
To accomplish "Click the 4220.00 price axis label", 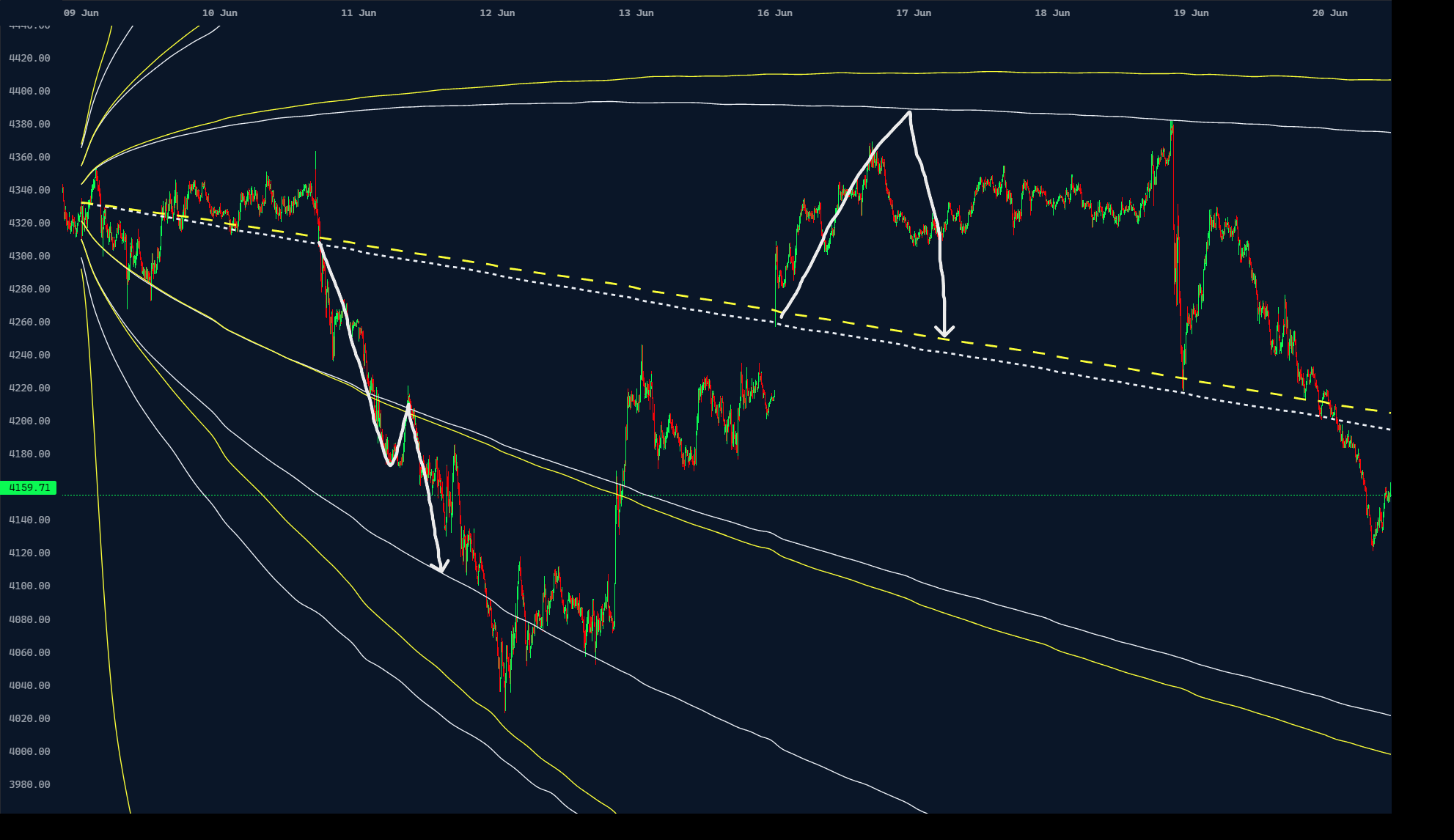I will click(29, 388).
